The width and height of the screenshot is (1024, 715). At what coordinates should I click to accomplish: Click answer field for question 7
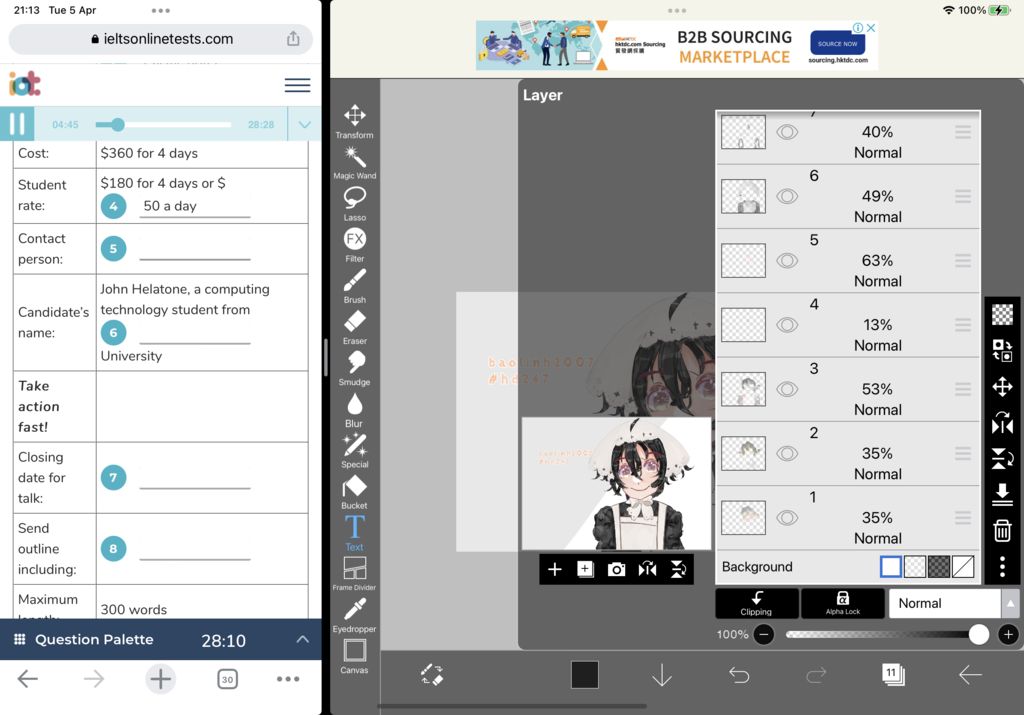coord(195,478)
